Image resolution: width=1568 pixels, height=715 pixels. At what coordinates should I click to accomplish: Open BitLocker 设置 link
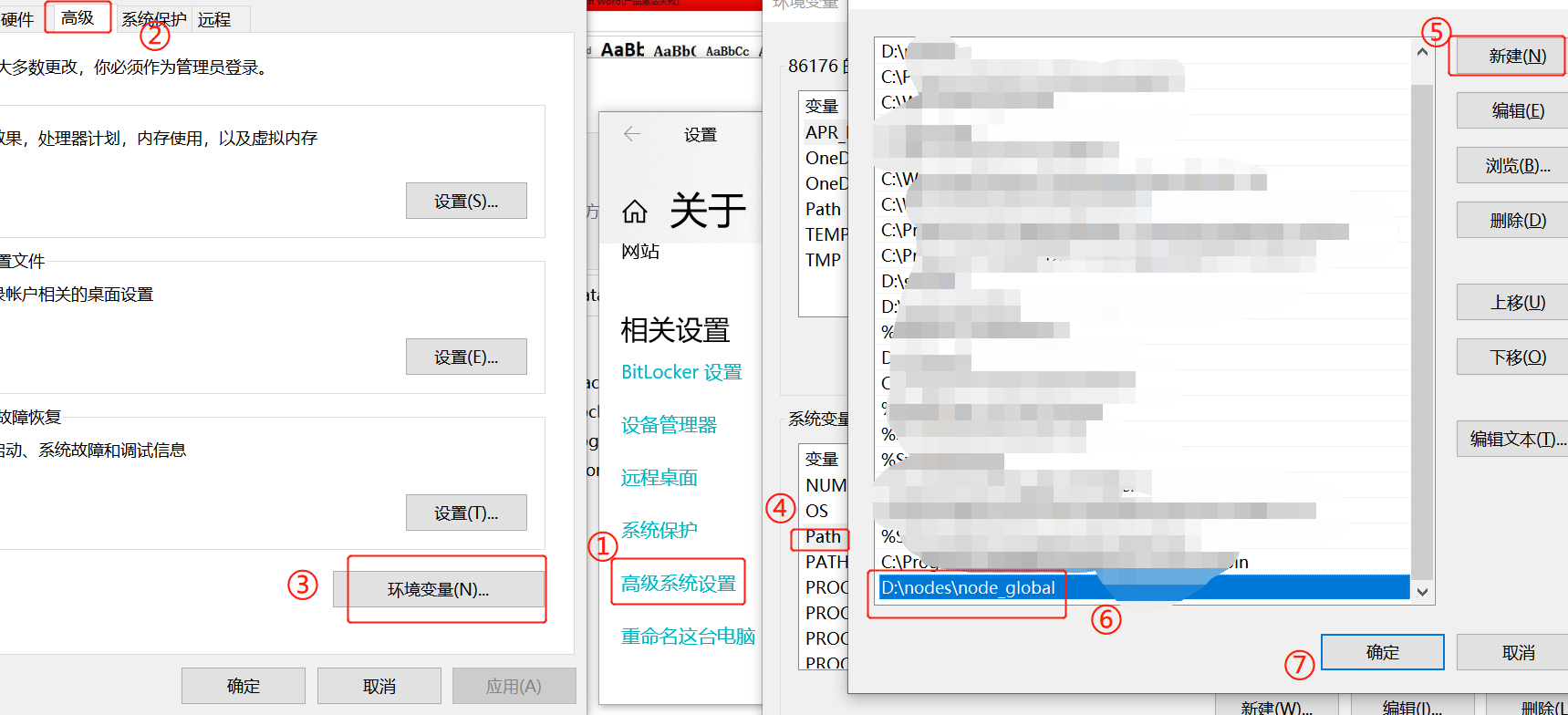tap(681, 372)
